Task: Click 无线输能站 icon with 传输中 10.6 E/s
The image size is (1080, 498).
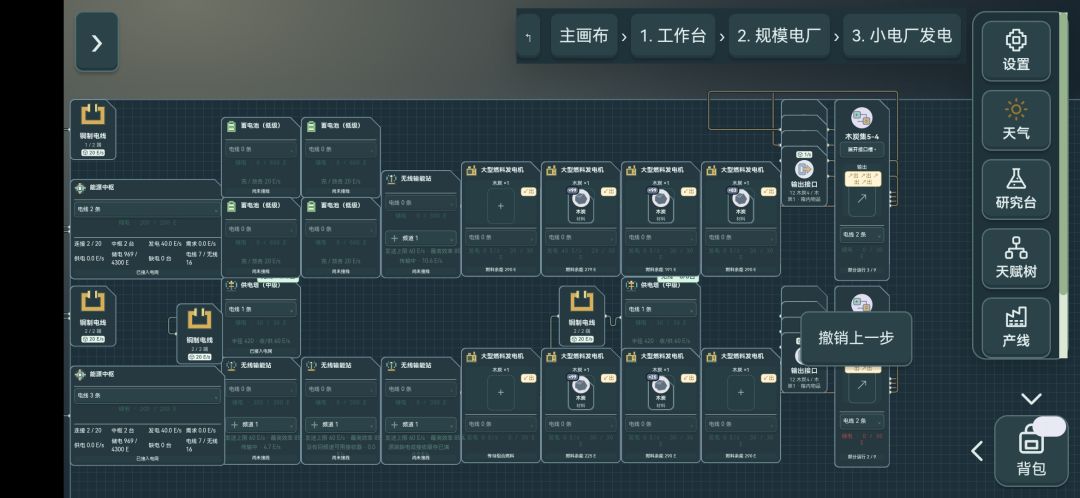Action: pos(392,178)
